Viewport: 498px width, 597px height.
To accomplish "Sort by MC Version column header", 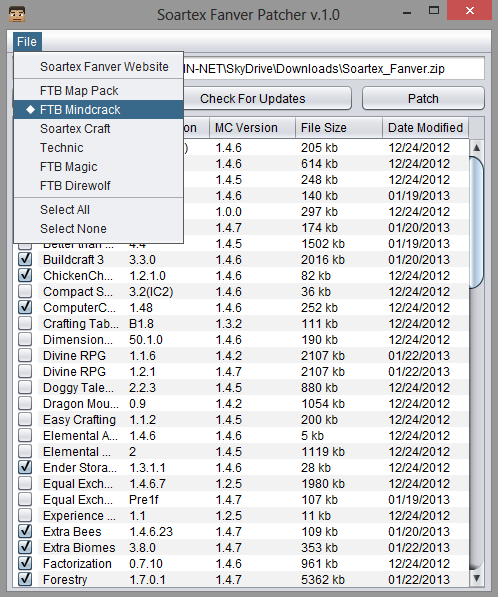I will (x=252, y=128).
